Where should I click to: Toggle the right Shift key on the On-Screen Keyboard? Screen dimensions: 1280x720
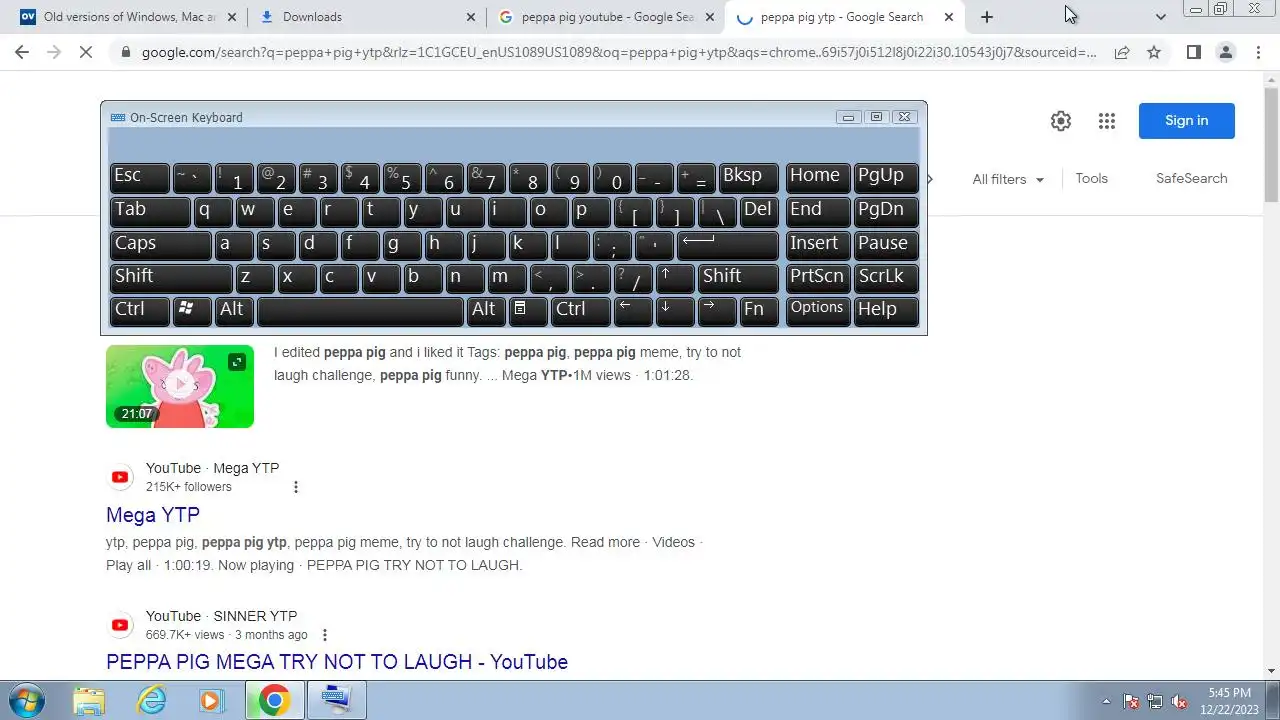[x=738, y=277]
